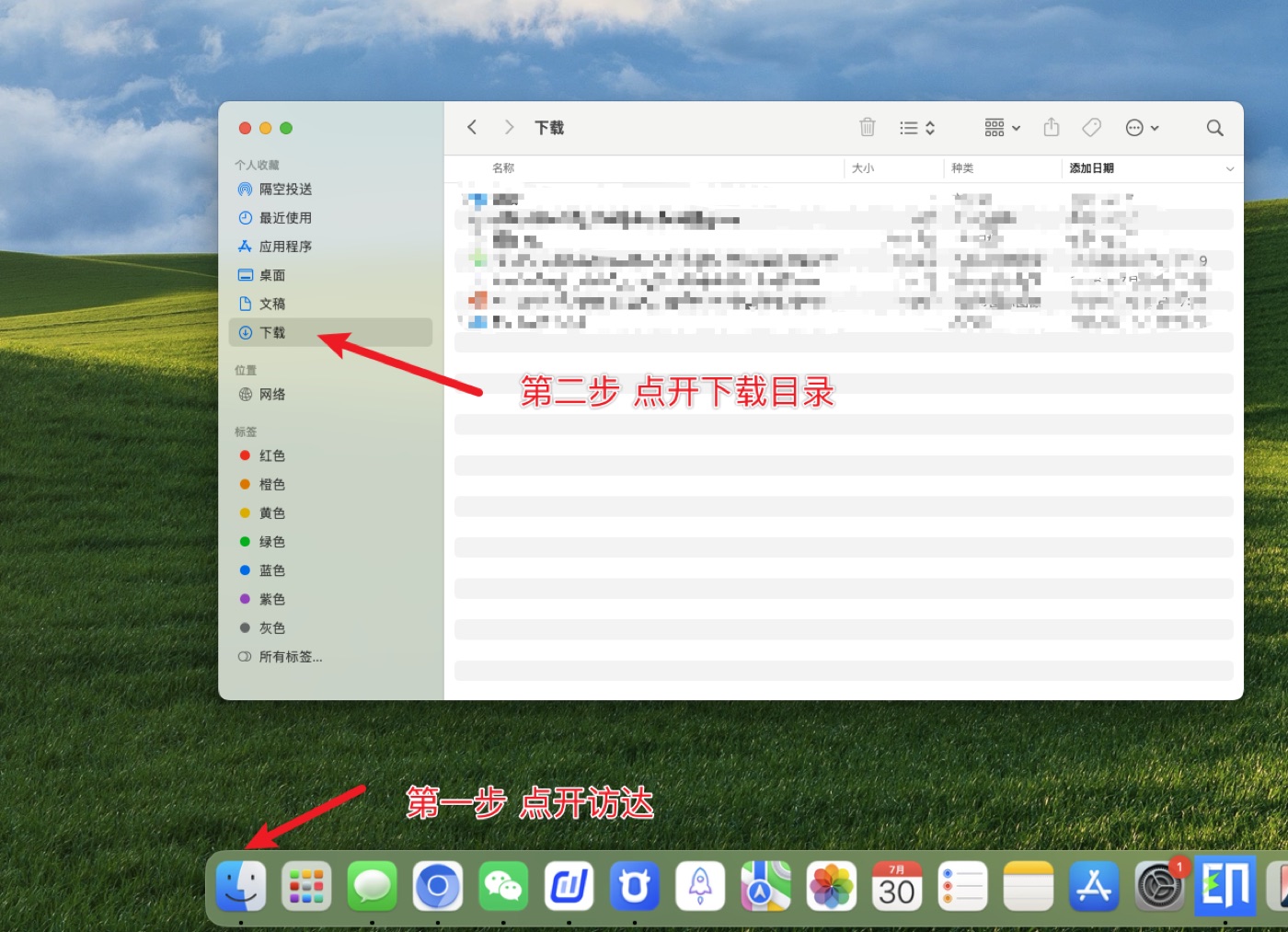1288x932 pixels.
Task: Open System Settings from the Dock
Action: pyautogui.click(x=1159, y=886)
